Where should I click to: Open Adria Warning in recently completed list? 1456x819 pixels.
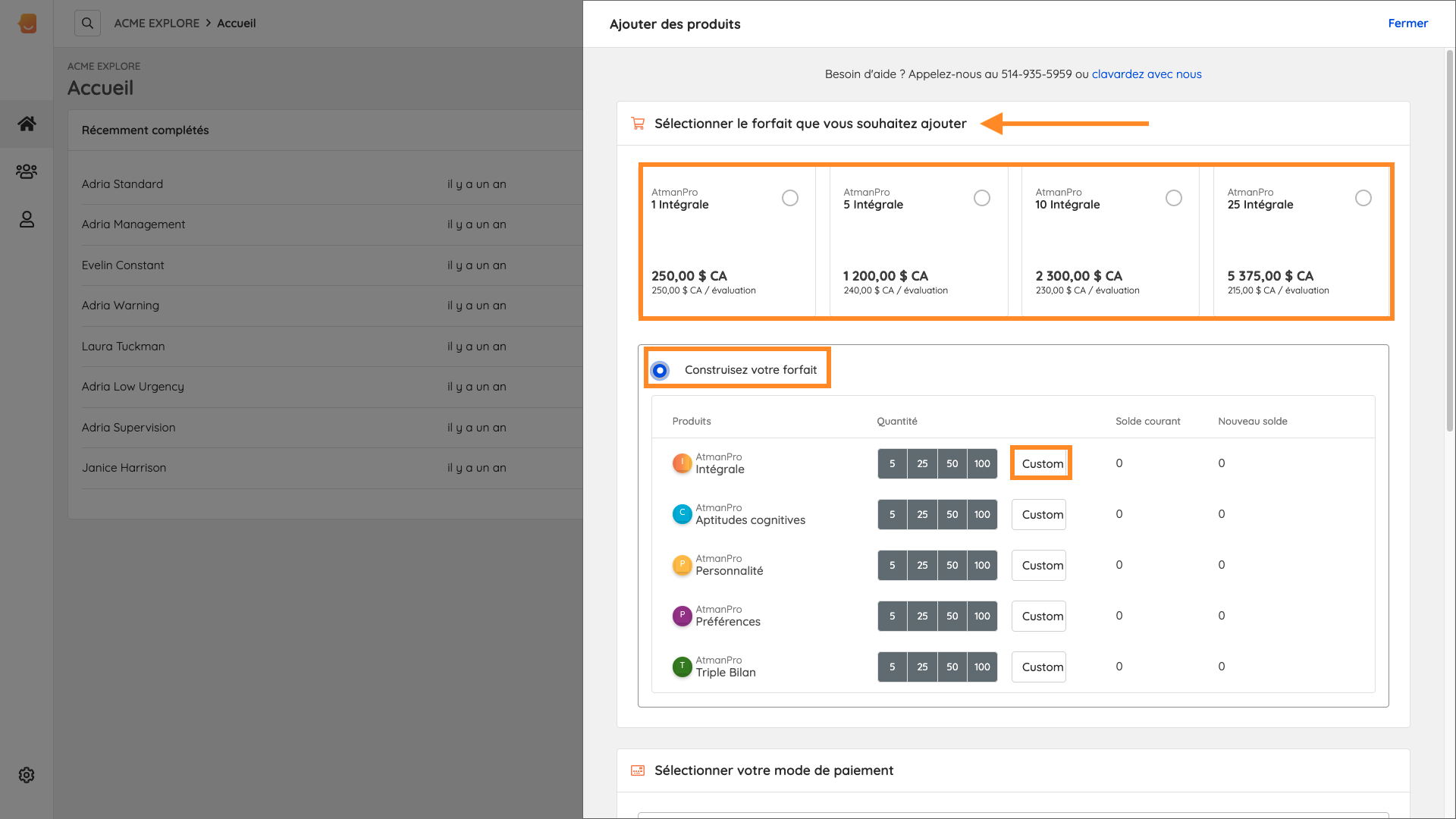121,306
